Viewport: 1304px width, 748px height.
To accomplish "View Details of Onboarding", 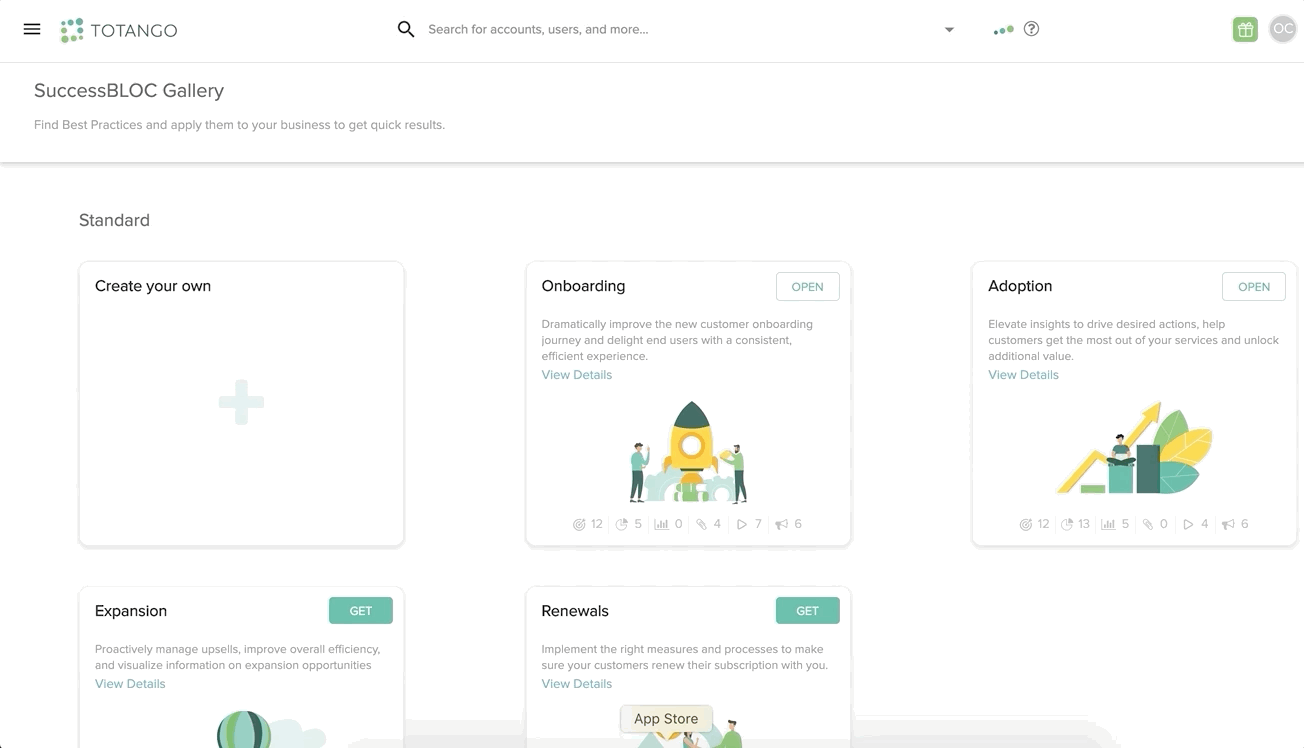I will click(577, 375).
